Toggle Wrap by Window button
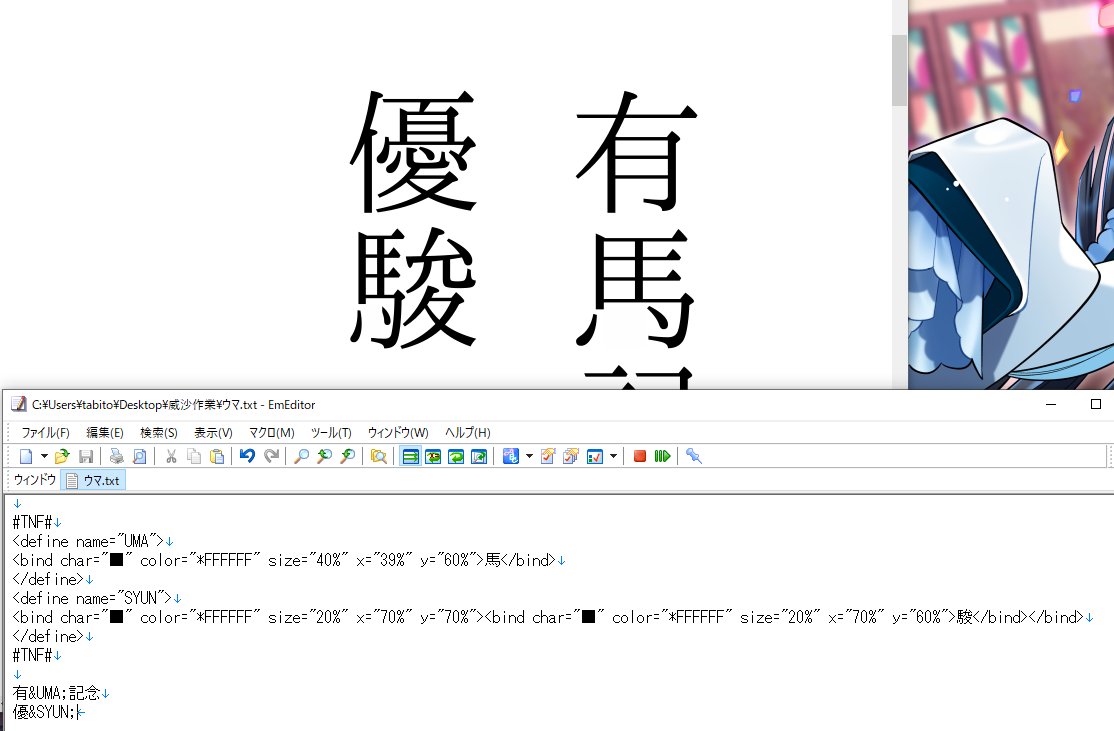1114x731 pixels. (456, 456)
